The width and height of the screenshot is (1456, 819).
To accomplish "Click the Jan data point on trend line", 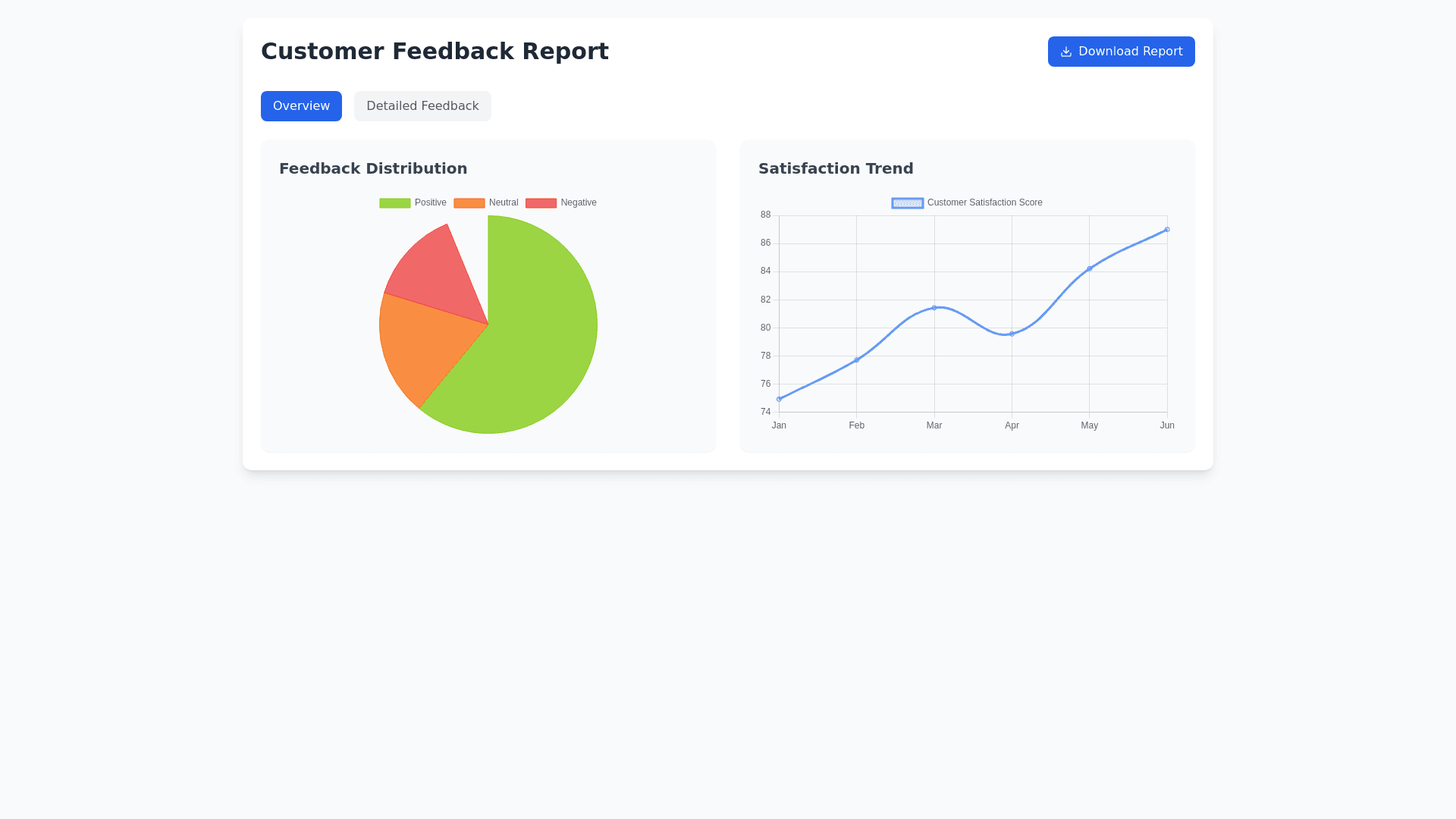I will coord(779,399).
